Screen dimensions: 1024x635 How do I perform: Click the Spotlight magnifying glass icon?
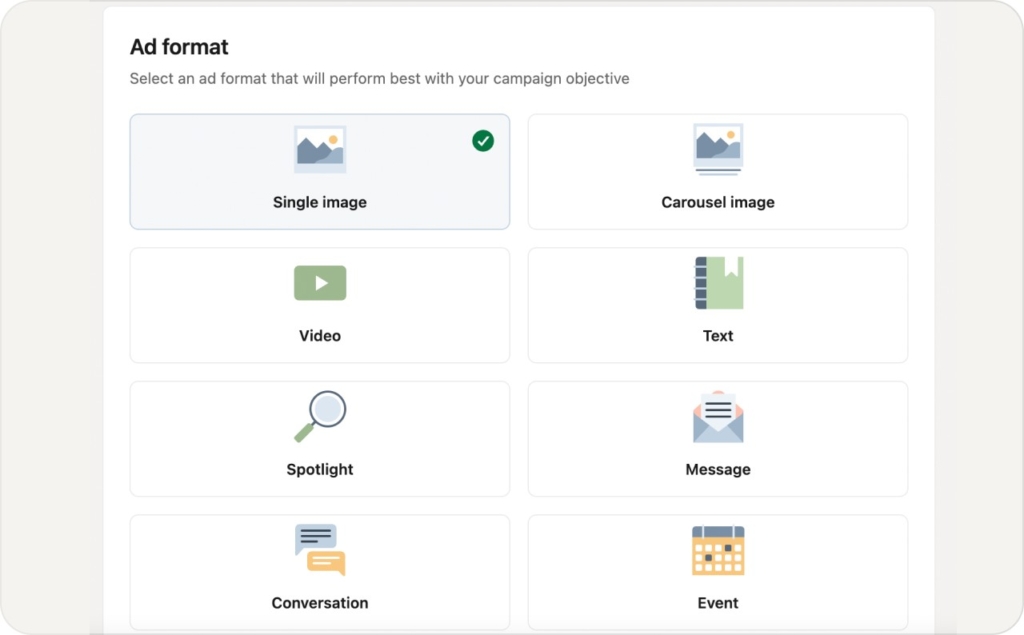pyautogui.click(x=320, y=416)
